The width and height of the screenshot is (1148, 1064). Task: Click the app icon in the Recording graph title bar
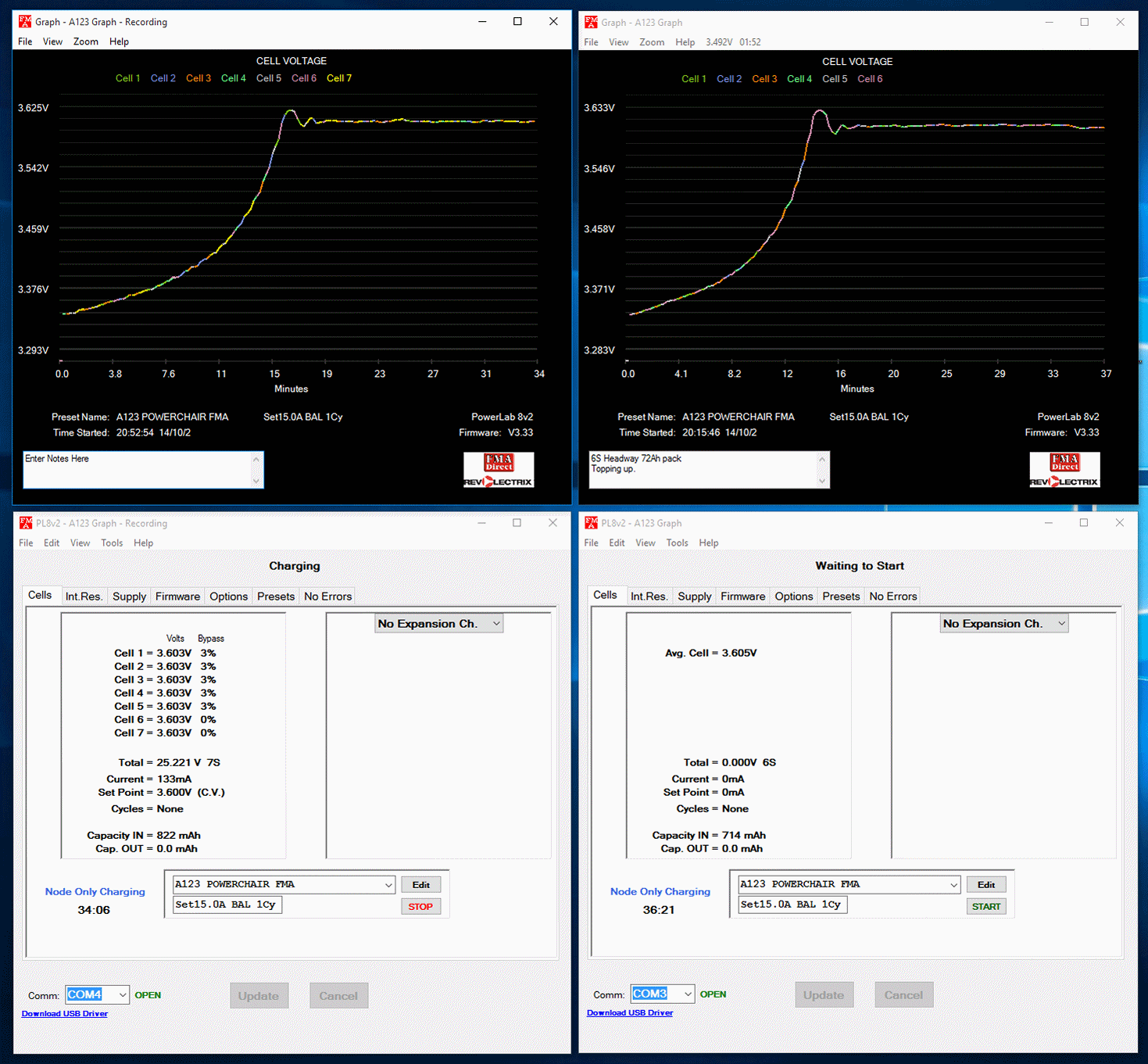coord(25,22)
